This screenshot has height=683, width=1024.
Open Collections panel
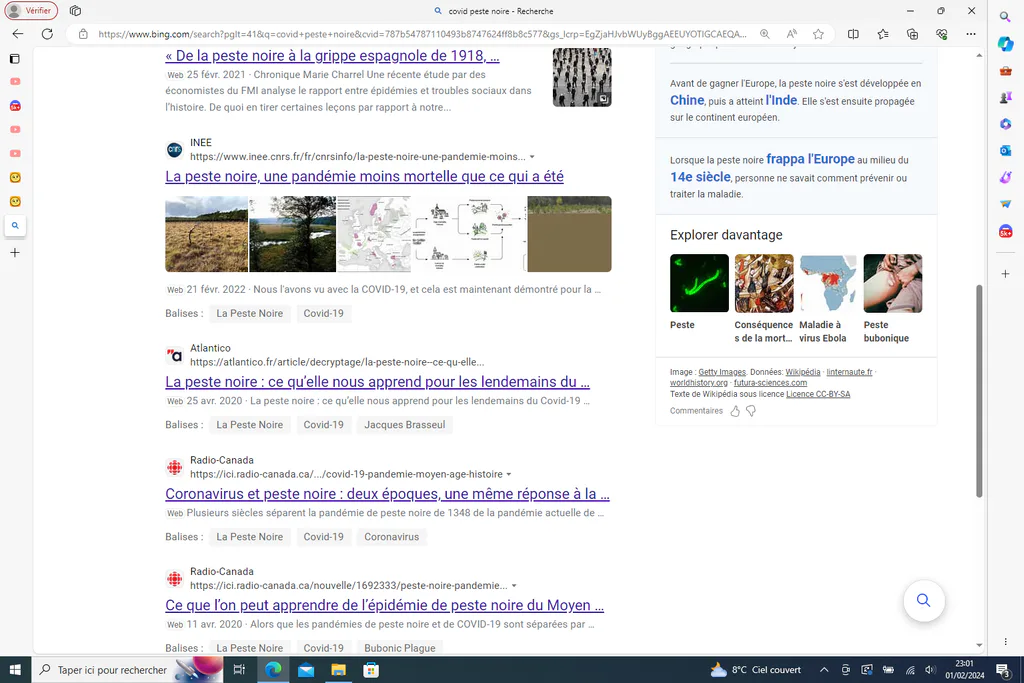tap(912, 34)
